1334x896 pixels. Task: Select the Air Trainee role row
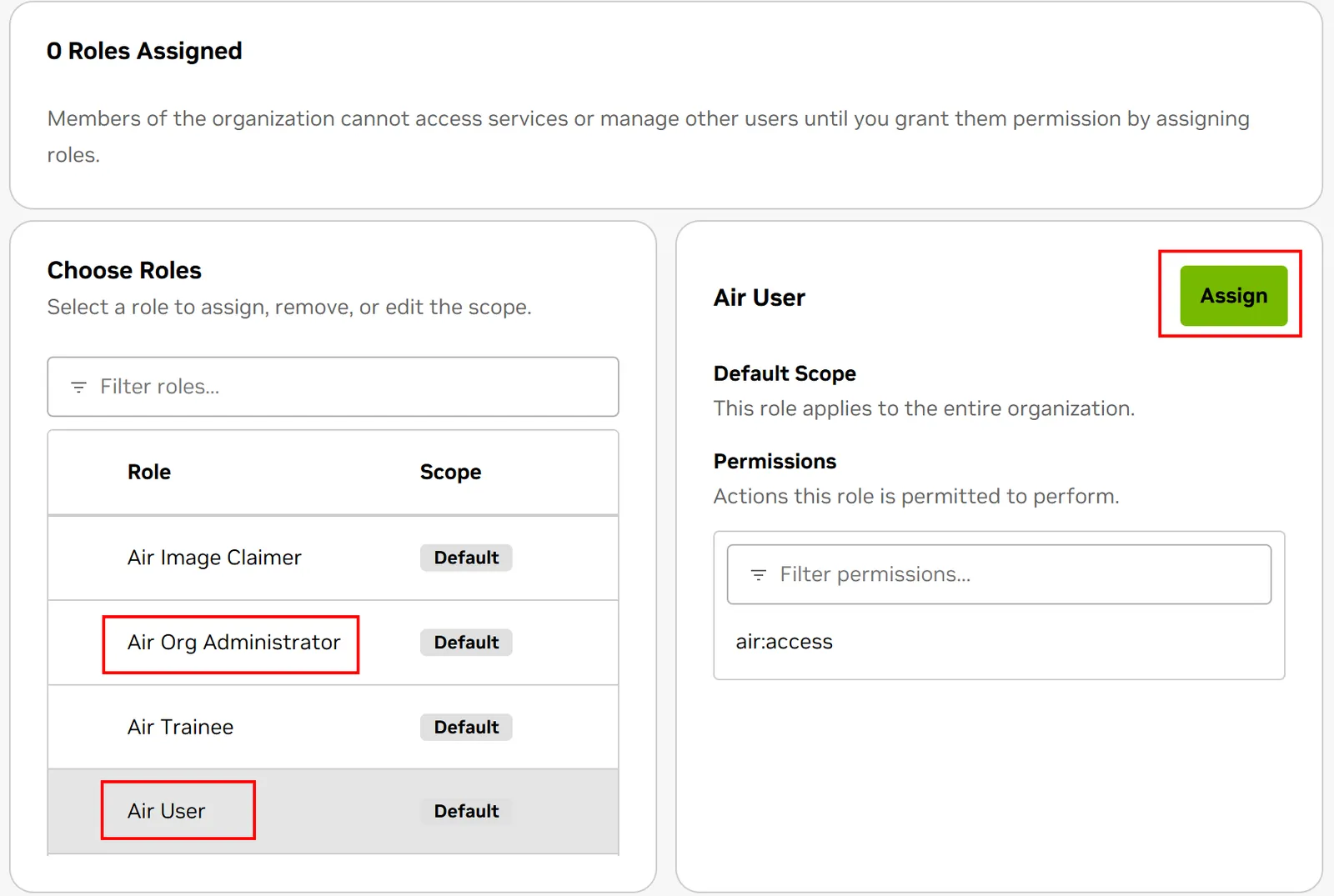333,727
